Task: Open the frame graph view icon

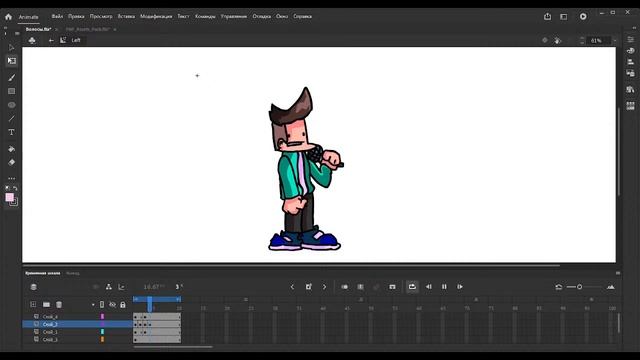Action: (x=121, y=287)
